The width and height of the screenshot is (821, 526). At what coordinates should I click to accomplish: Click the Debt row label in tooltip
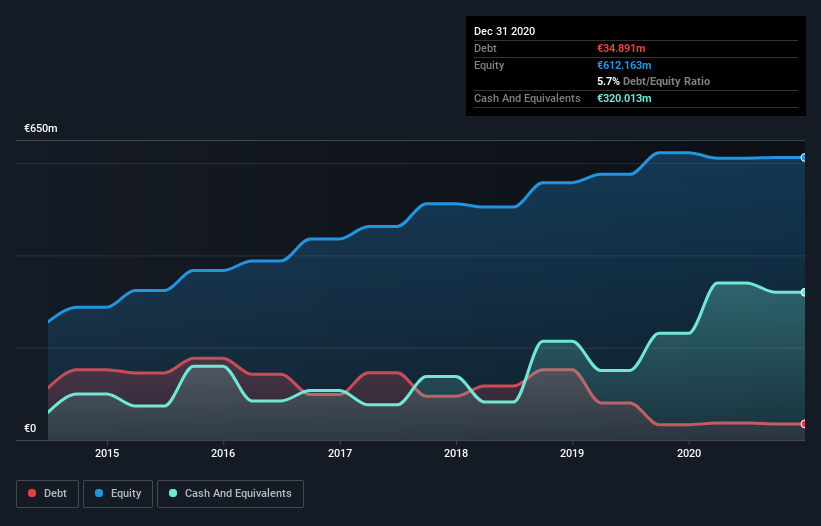[x=485, y=48]
